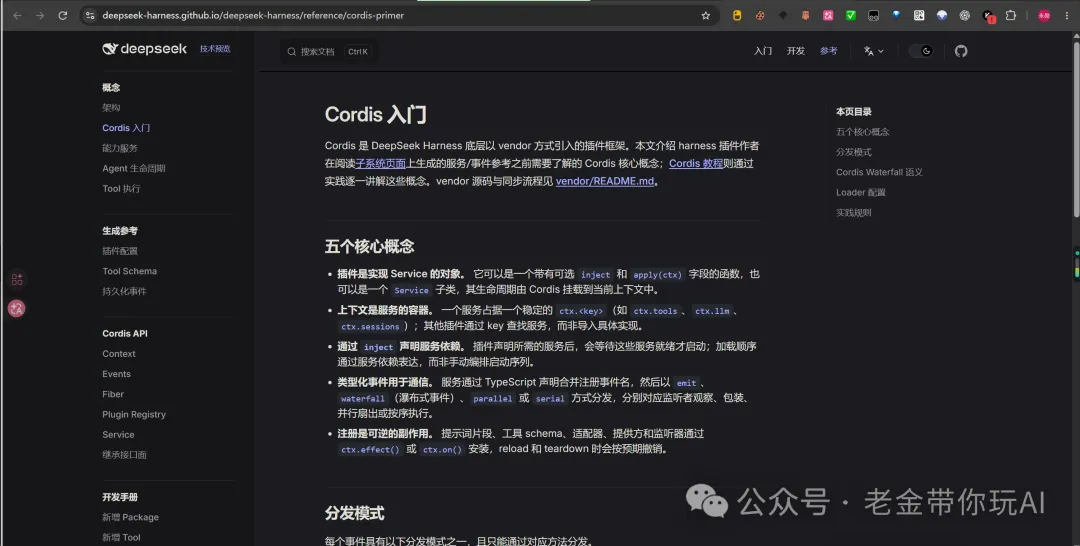The height and width of the screenshot is (546, 1080).
Task: Reload the page with refresh icon
Action: [x=63, y=15]
